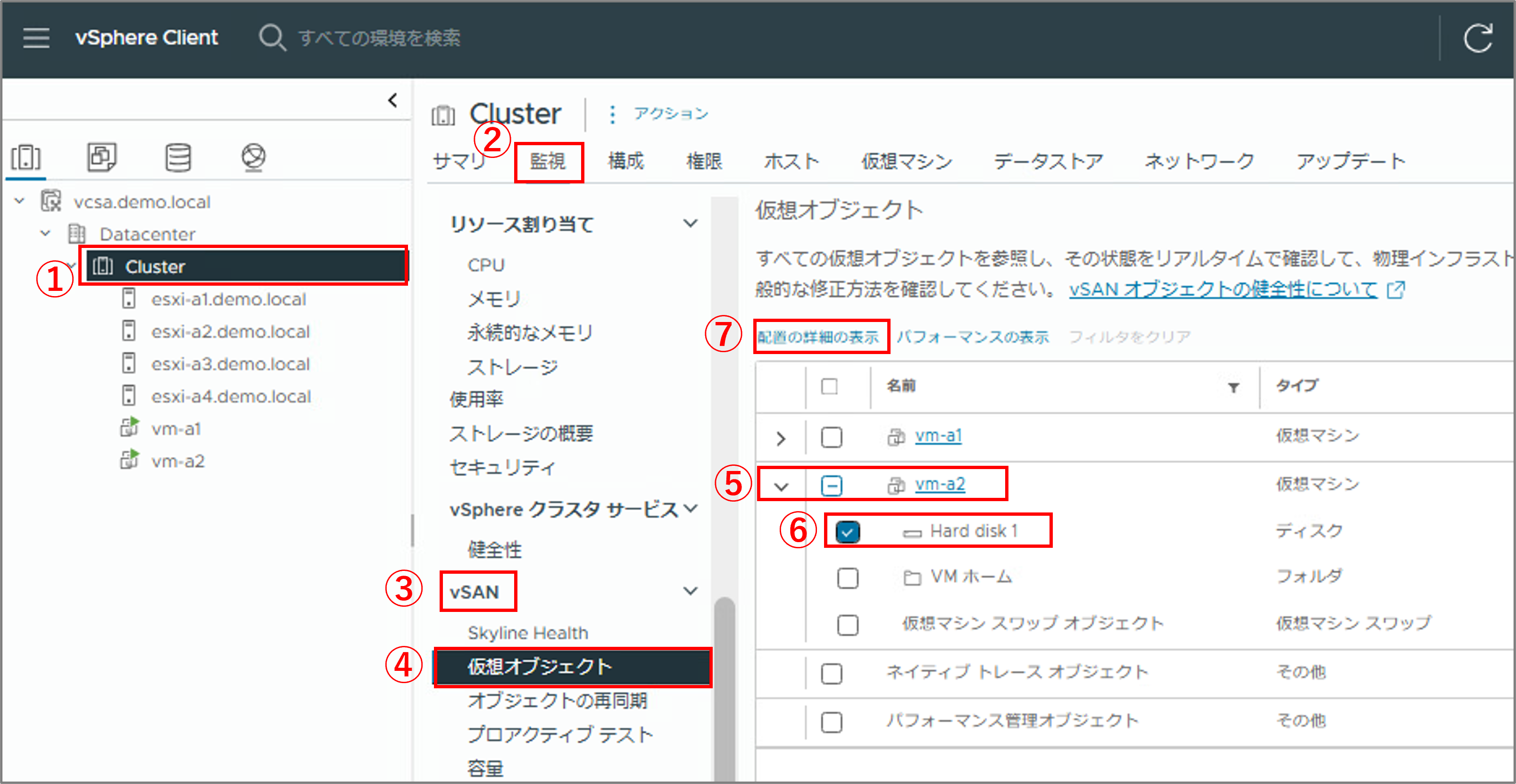The width and height of the screenshot is (1516, 784).
Task: Open the vm-a1 link in table
Action: 938,436
